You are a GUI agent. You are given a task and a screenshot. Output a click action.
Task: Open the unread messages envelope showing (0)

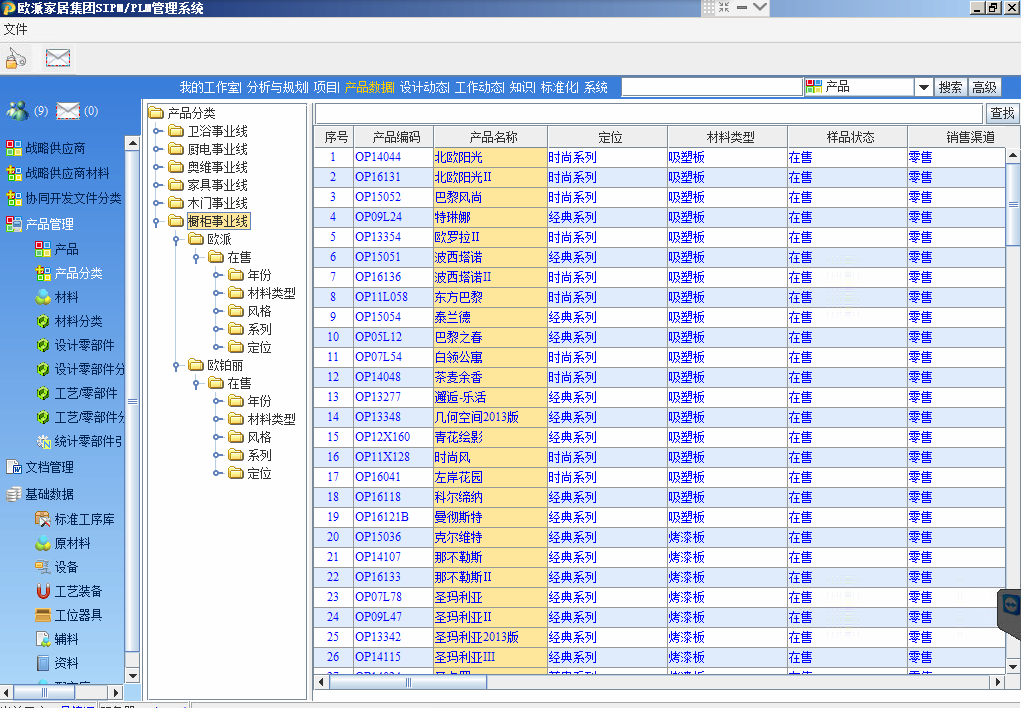pyautogui.click(x=68, y=111)
